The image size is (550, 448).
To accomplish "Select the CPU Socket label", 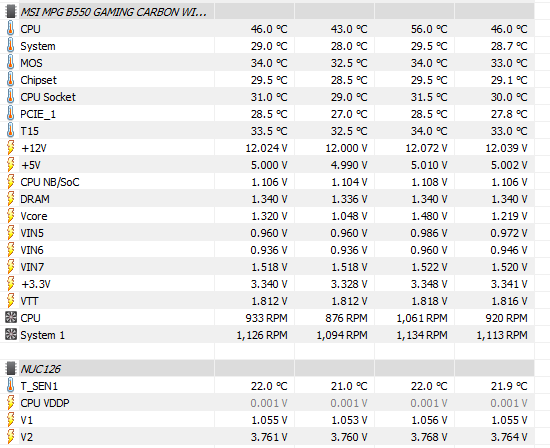I will tap(48, 97).
